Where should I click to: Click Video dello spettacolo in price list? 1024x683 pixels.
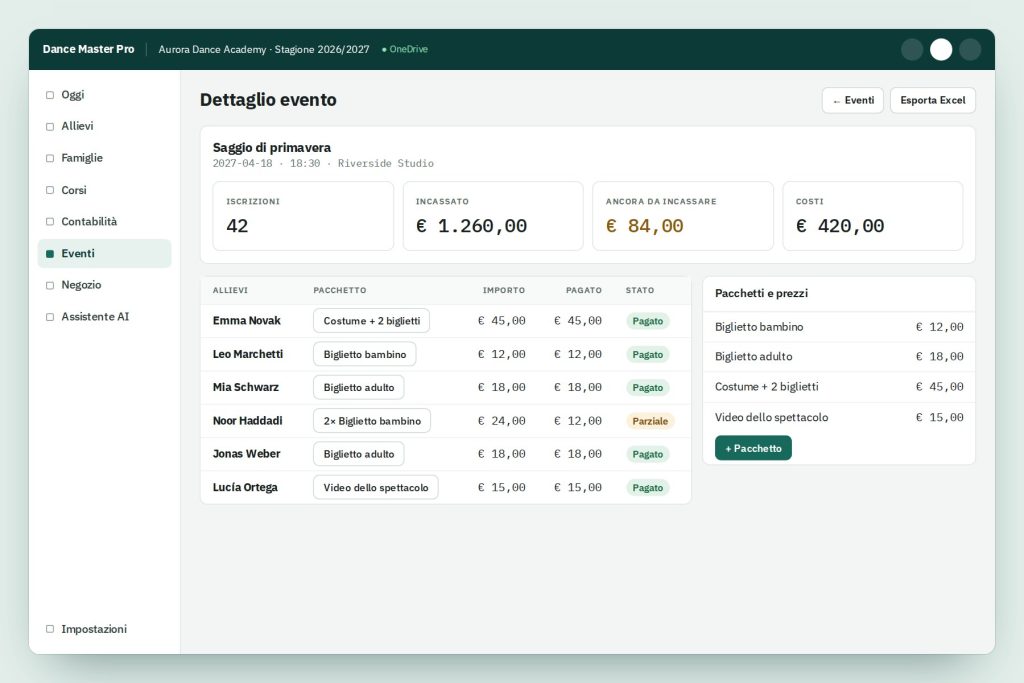coord(839,417)
